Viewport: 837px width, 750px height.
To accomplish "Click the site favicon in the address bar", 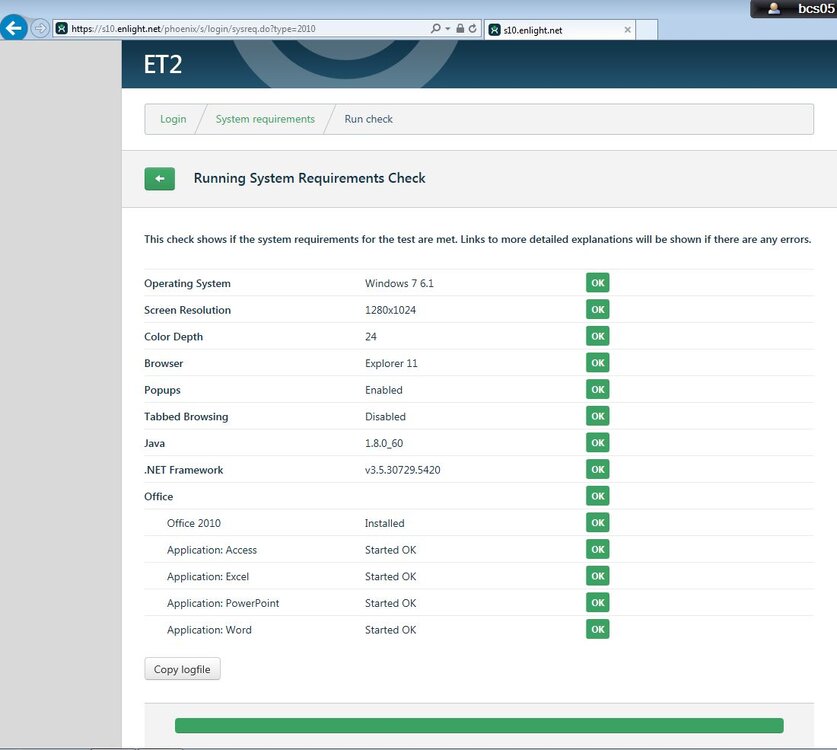I will pos(61,28).
